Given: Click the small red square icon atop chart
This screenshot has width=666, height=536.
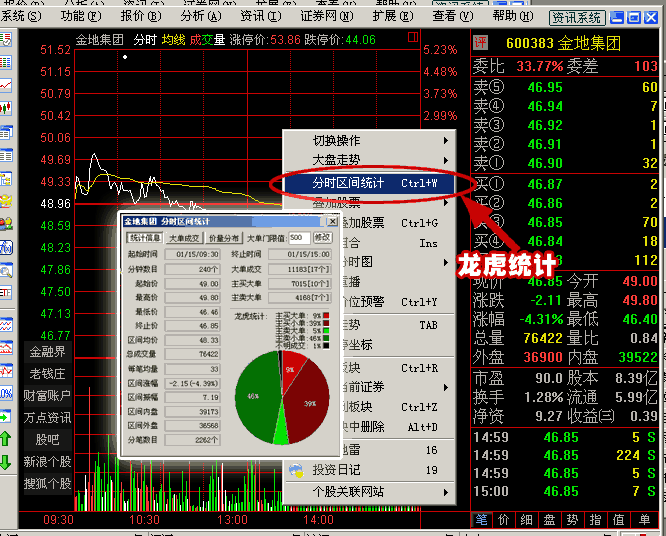Looking at the screenshot, I should click(412, 37).
